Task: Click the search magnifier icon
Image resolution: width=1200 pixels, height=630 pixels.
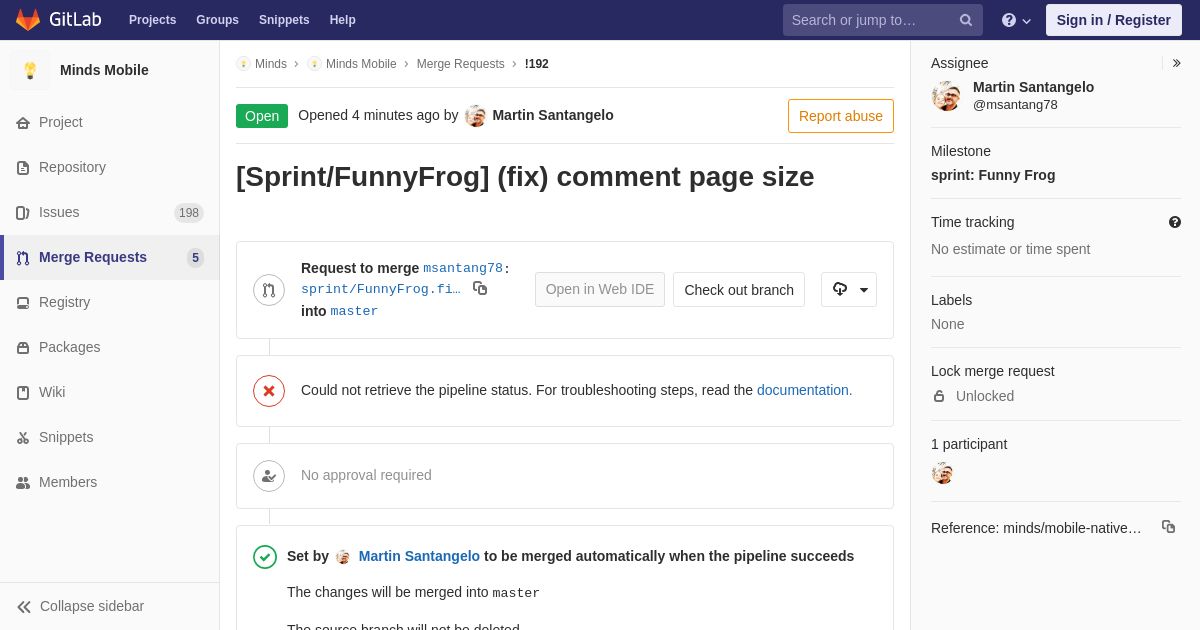Action: click(x=966, y=20)
